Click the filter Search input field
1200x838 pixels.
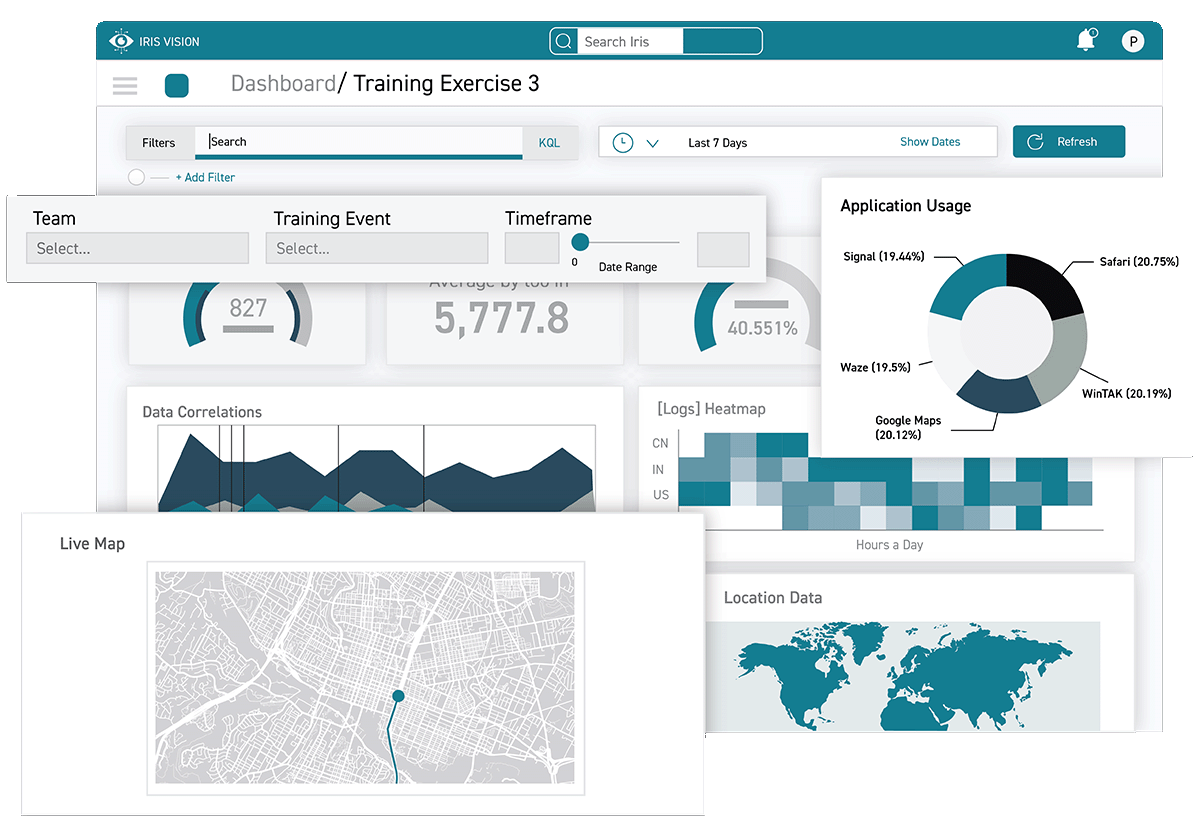(x=360, y=142)
